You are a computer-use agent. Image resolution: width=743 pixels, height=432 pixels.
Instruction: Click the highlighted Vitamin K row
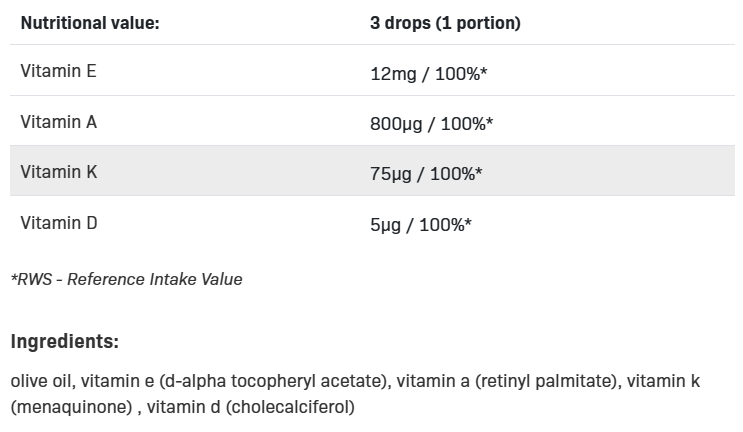pyautogui.click(x=372, y=171)
